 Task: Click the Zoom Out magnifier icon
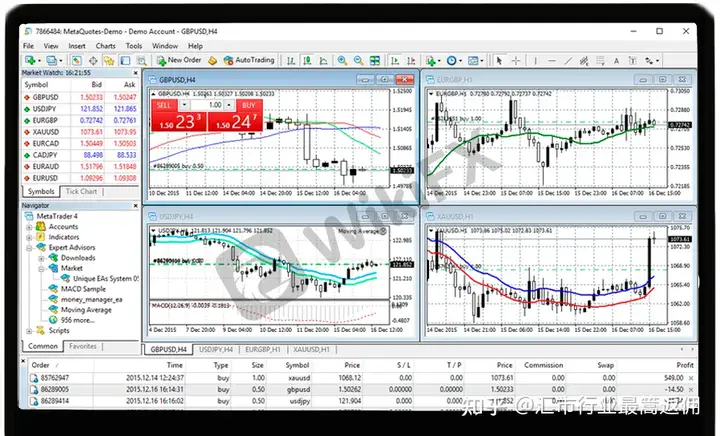[x=359, y=60]
